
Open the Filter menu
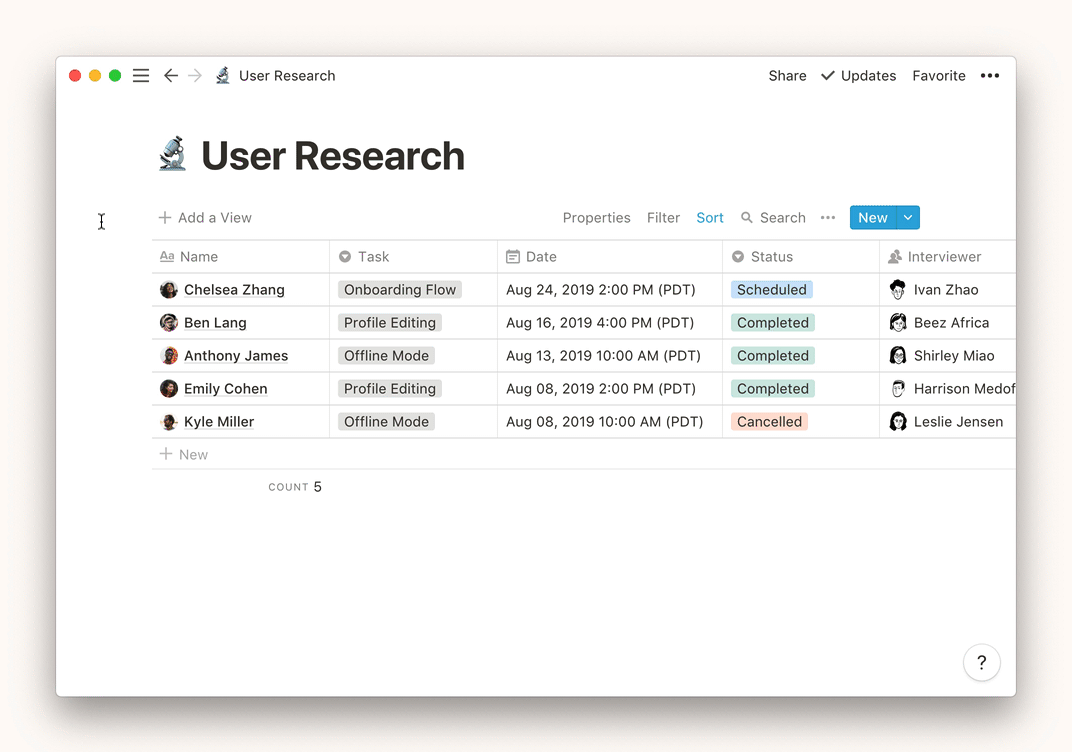(x=663, y=218)
